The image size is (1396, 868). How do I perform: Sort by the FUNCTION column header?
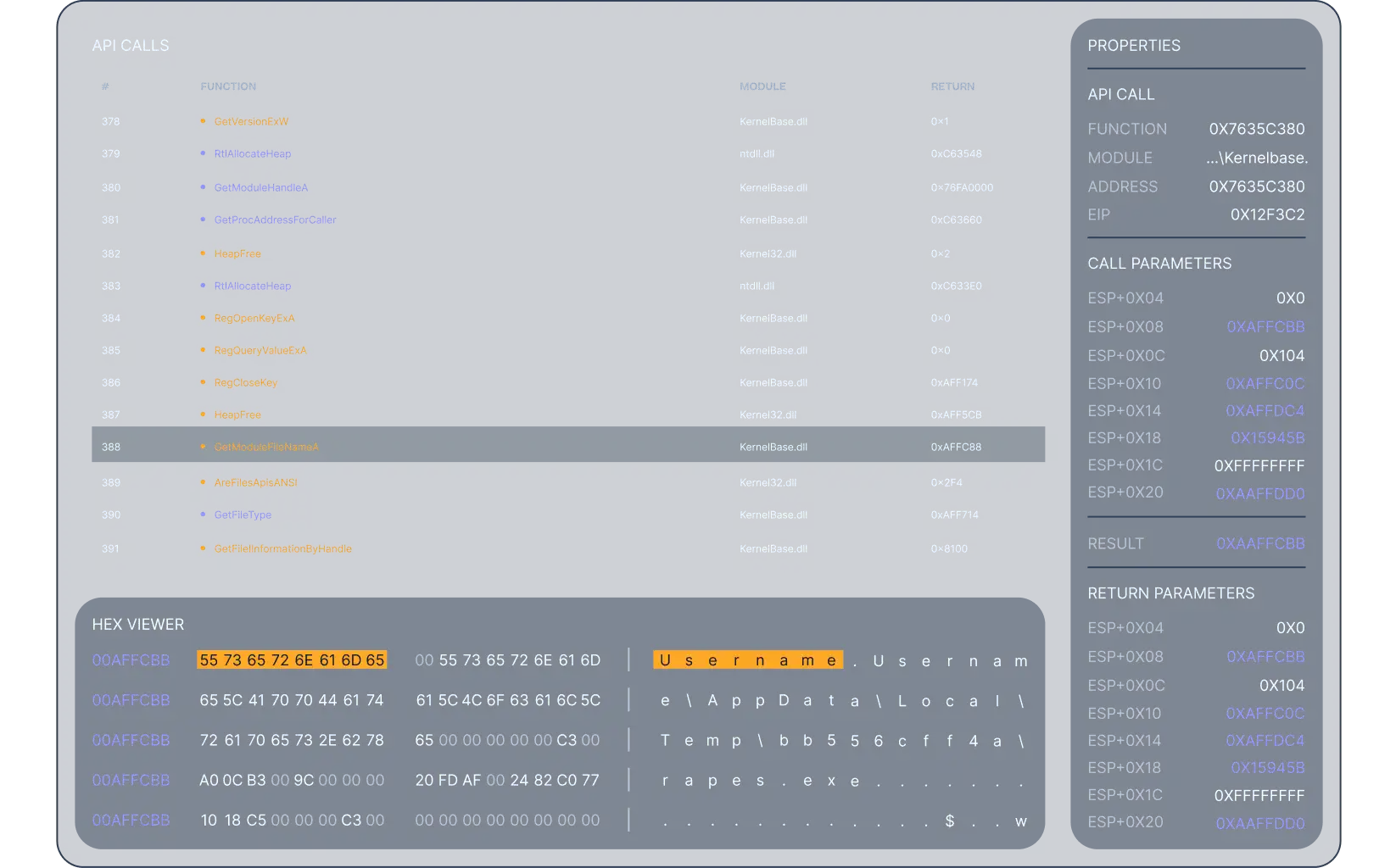click(228, 86)
